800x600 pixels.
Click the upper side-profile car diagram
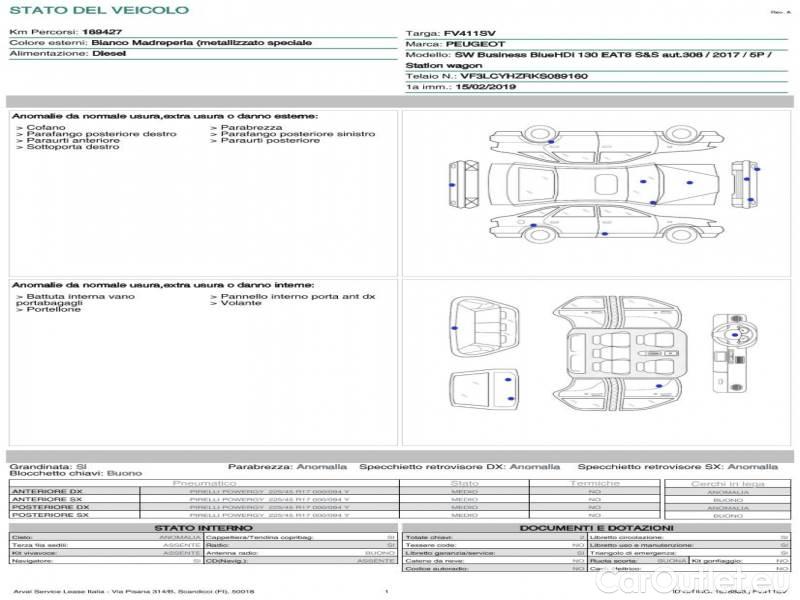(607, 143)
